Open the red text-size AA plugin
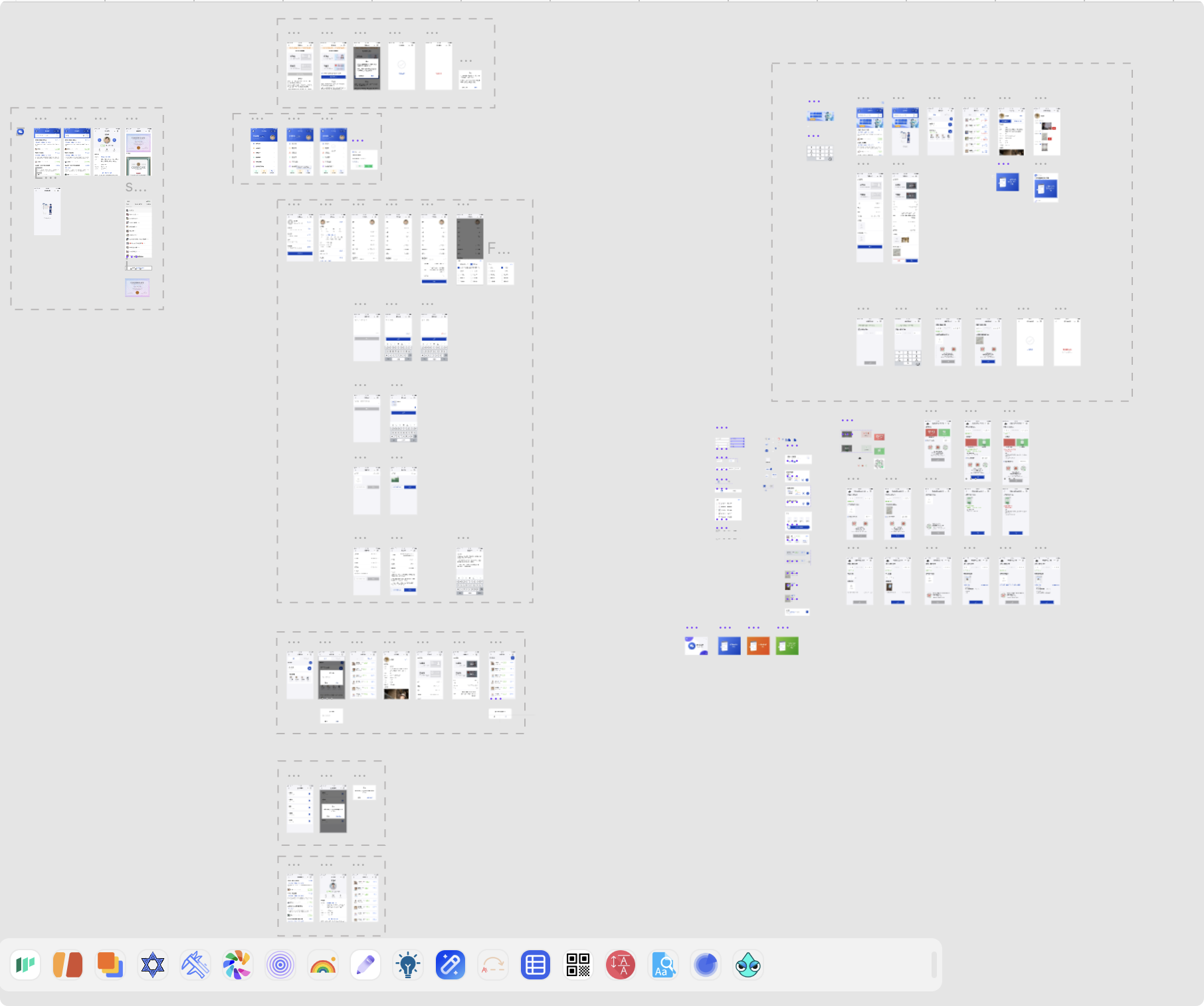 pyautogui.click(x=621, y=965)
